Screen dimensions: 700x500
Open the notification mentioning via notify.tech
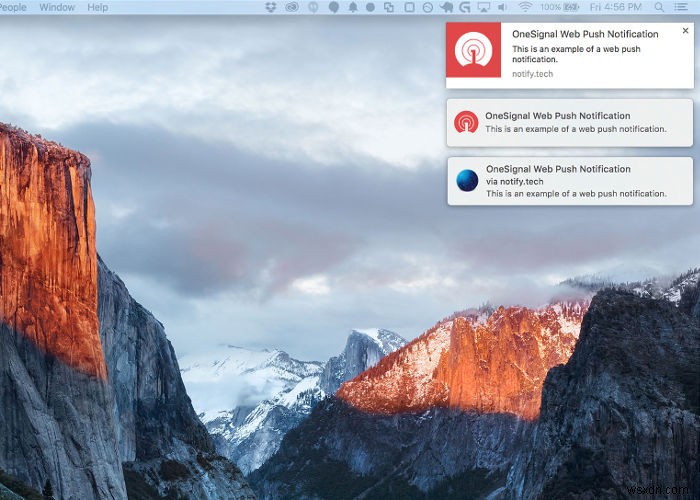coord(570,181)
